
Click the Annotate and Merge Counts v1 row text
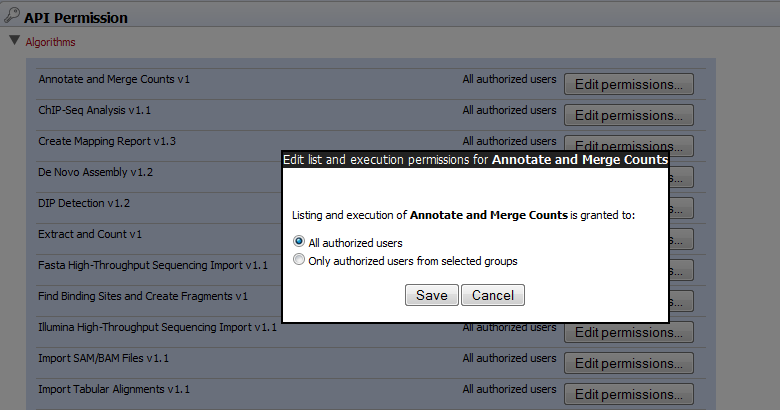pyautogui.click(x=114, y=79)
